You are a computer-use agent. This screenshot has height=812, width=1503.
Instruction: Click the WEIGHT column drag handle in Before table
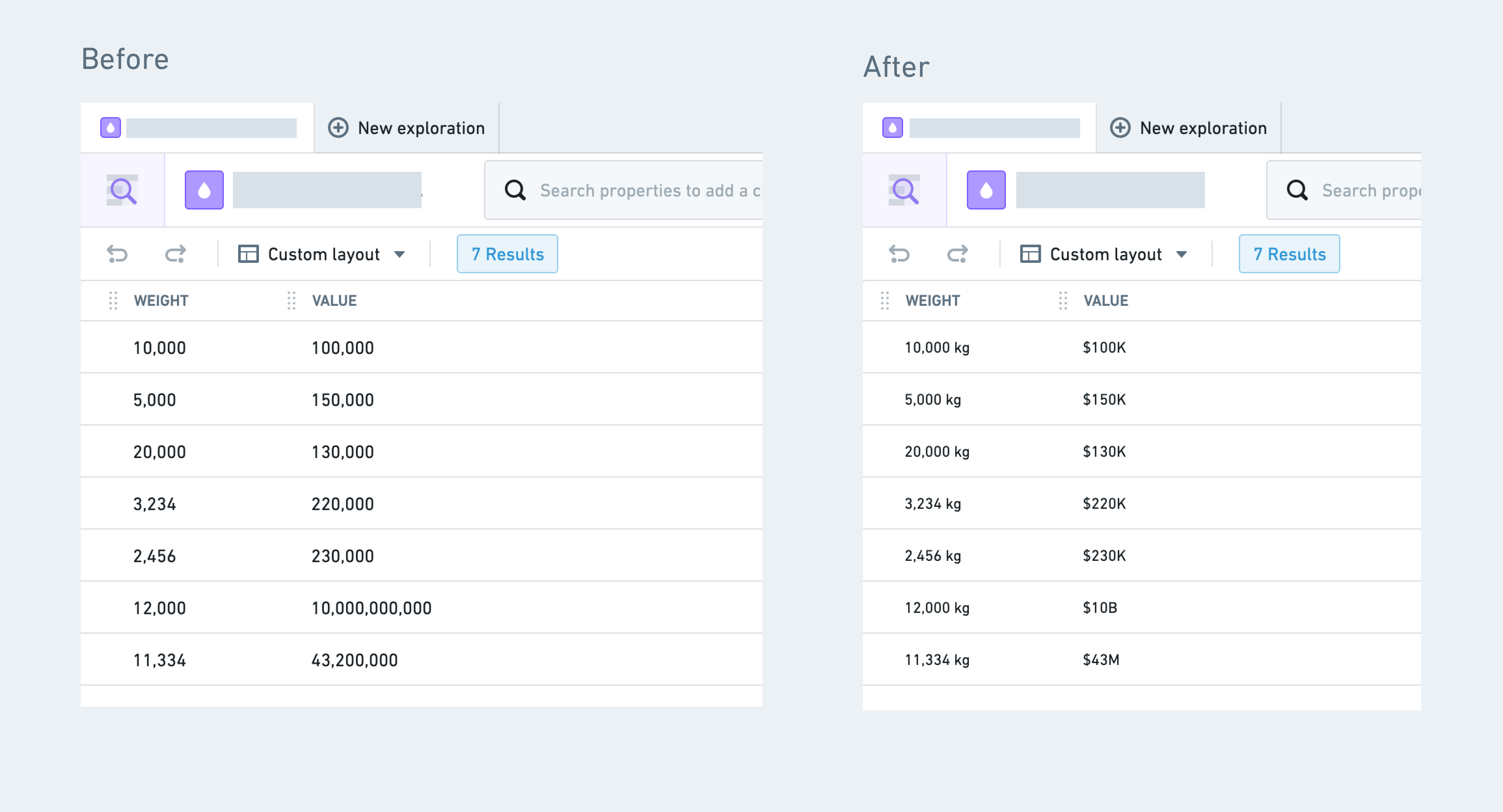(x=113, y=300)
